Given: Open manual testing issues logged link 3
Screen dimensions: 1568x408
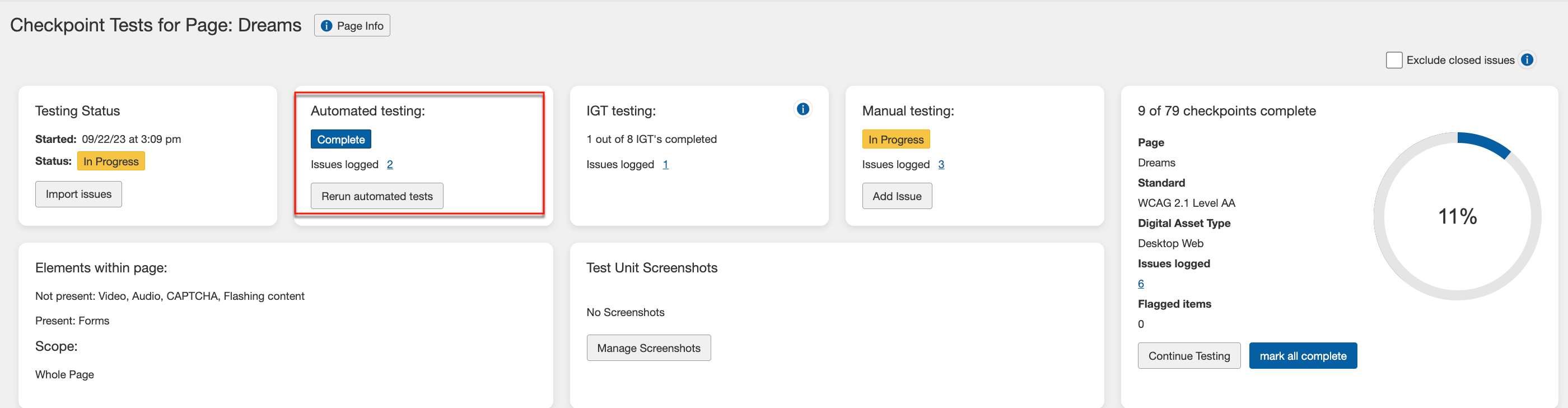Looking at the screenshot, I should (x=940, y=164).
